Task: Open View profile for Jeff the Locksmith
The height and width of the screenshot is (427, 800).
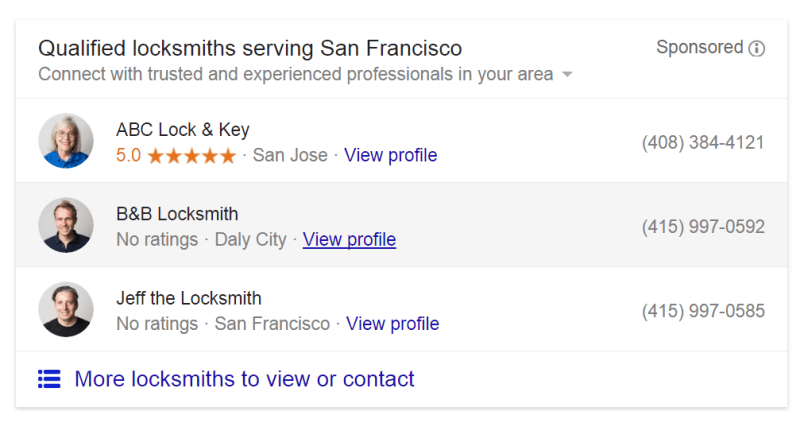Action: click(392, 324)
